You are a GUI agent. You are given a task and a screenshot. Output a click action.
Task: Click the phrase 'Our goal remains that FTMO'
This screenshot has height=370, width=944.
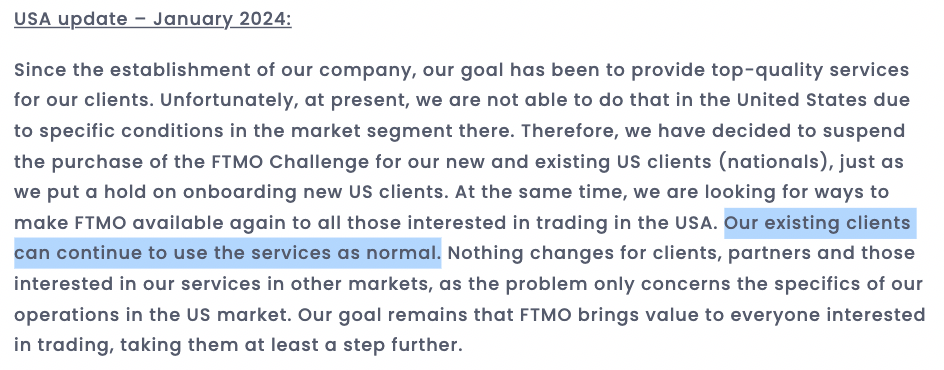click(435, 315)
